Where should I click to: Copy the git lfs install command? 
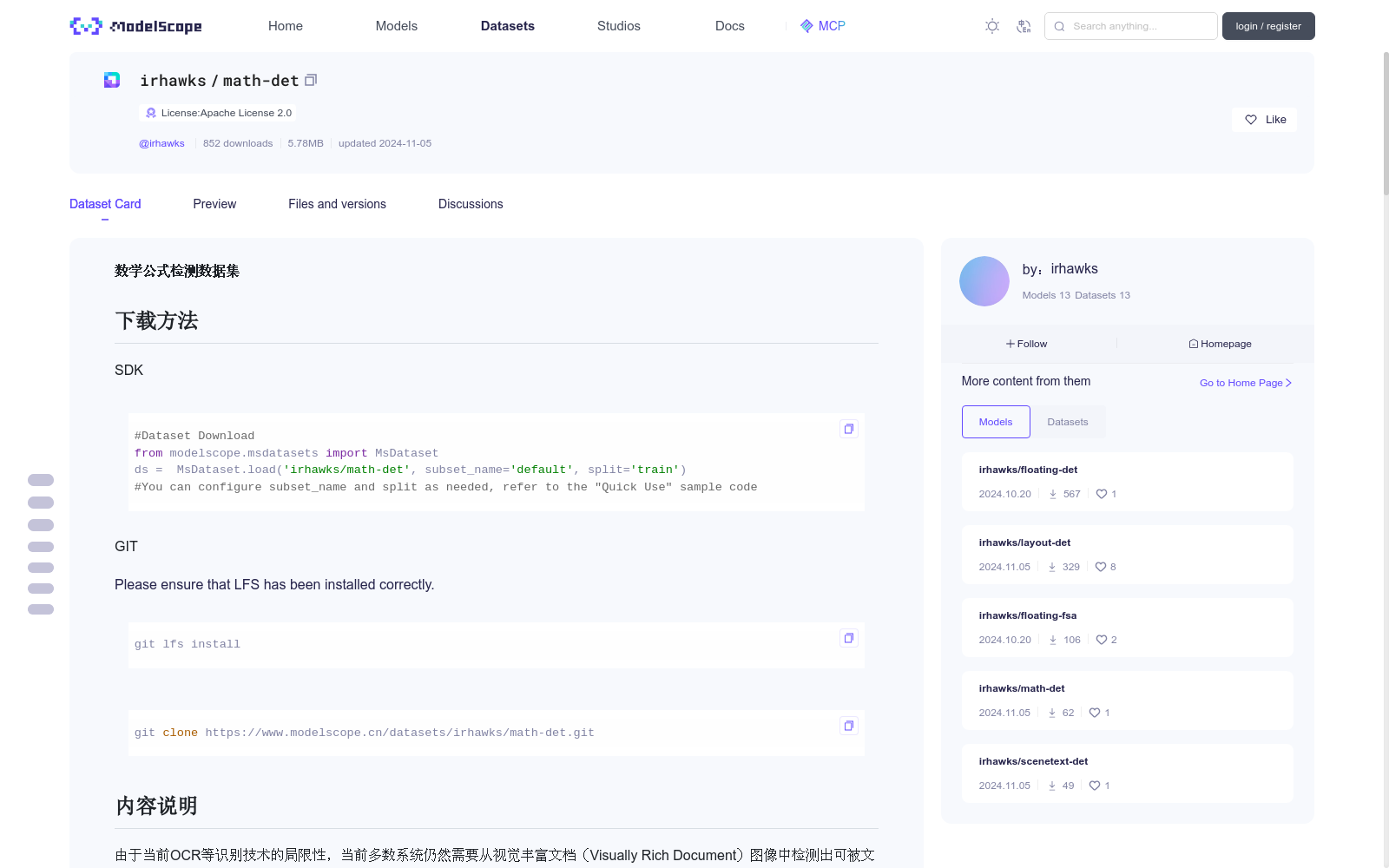849,638
